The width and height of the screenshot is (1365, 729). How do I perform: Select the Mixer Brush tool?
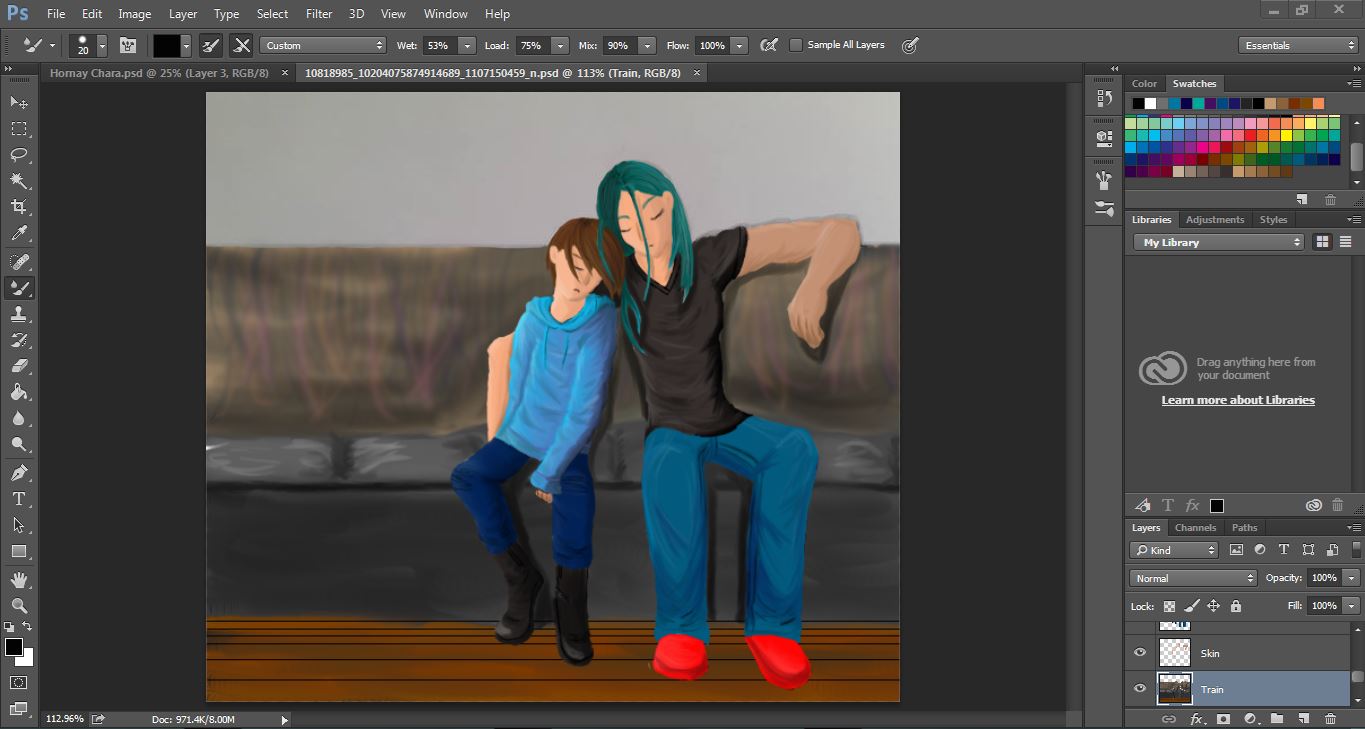tap(19, 288)
